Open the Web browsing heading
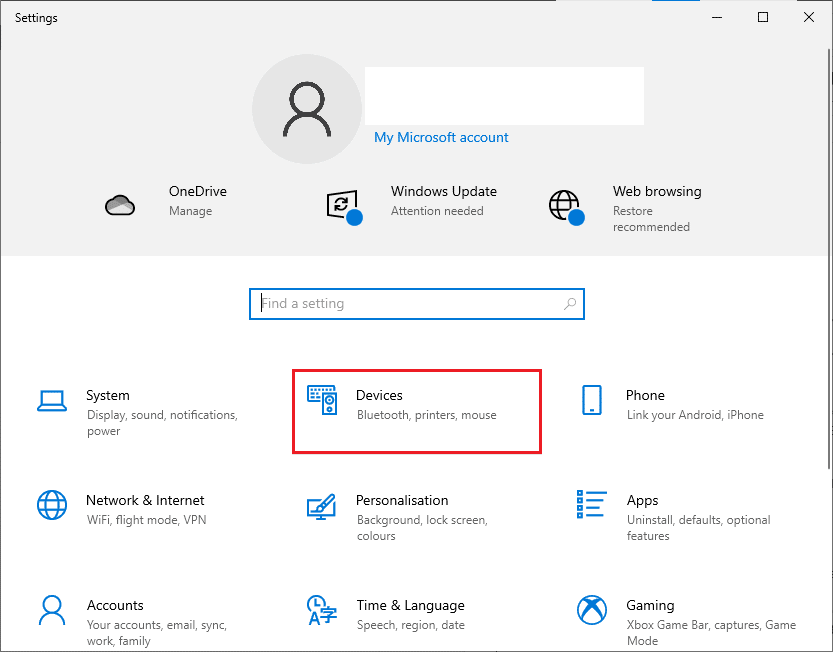The image size is (833, 652). [x=657, y=191]
